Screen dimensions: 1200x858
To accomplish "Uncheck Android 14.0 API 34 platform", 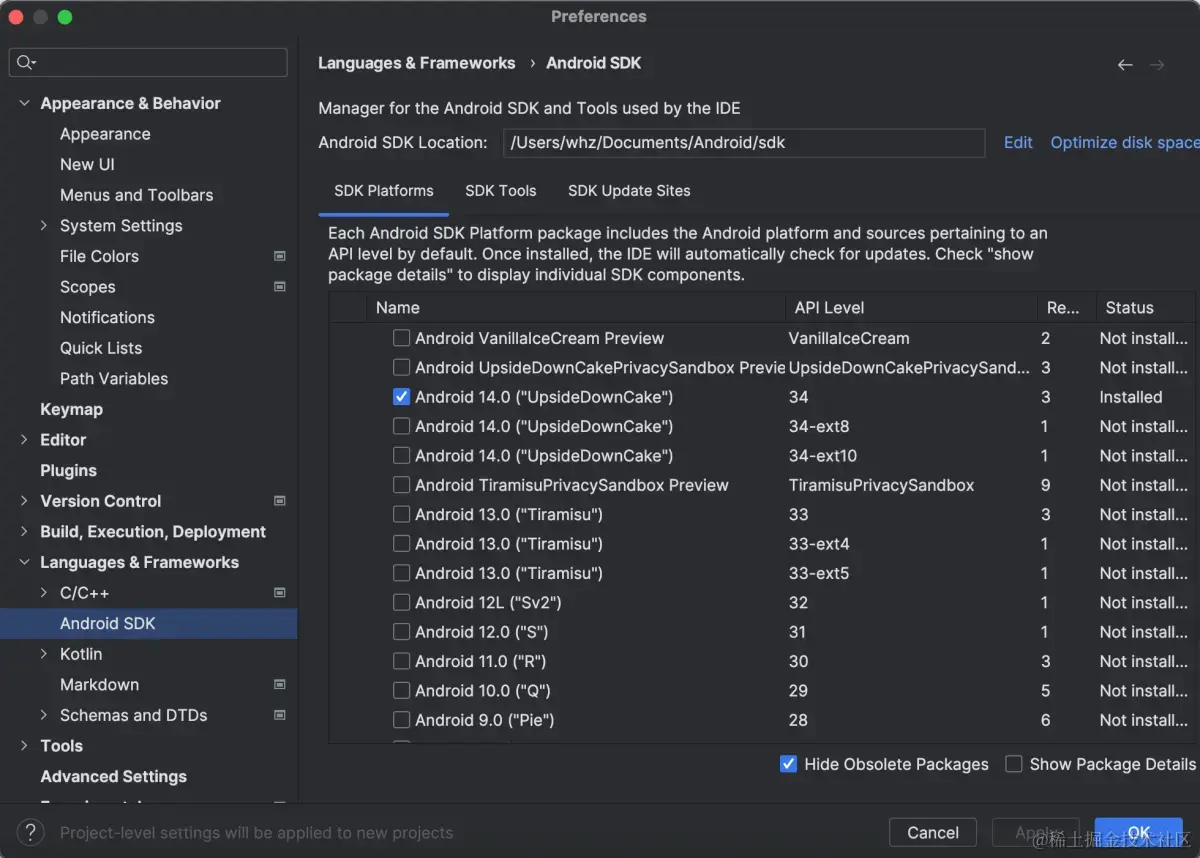I will (x=401, y=397).
